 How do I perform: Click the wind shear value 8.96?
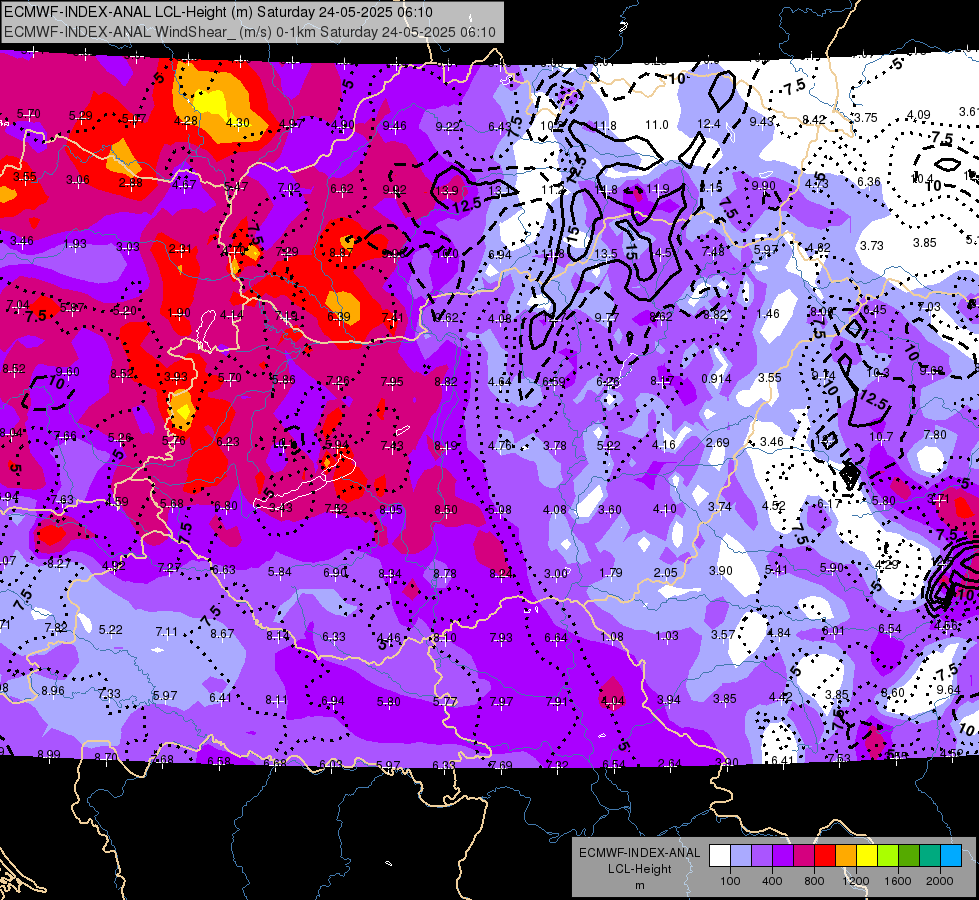coord(53,691)
